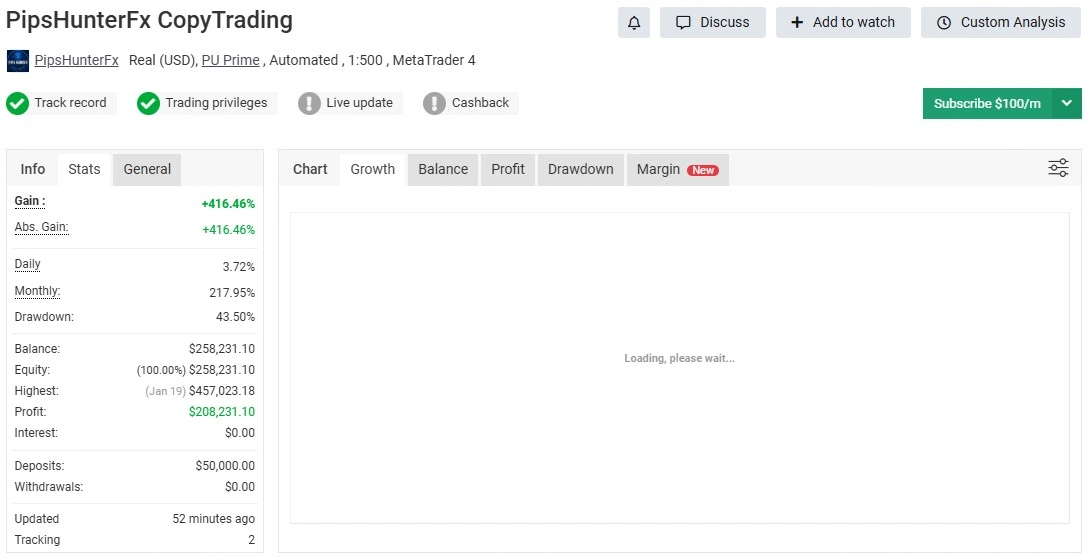
Task: Open the Margin tab marked New
Action: [677, 169]
